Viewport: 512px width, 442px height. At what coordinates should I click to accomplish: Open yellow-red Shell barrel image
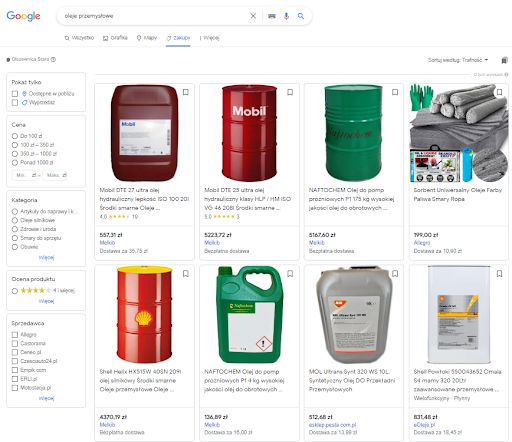(x=144, y=314)
